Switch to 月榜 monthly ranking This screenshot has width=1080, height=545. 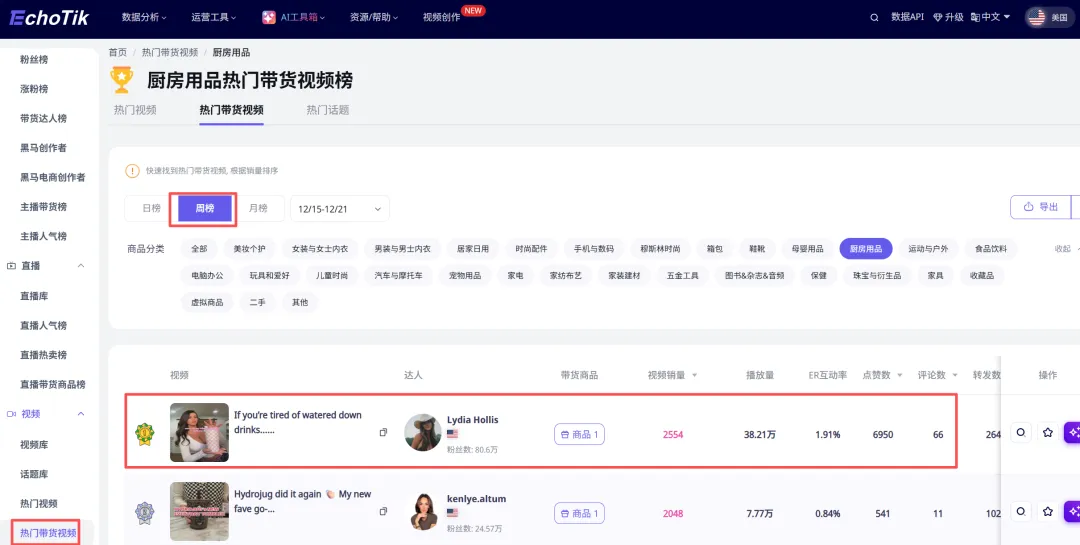258,208
